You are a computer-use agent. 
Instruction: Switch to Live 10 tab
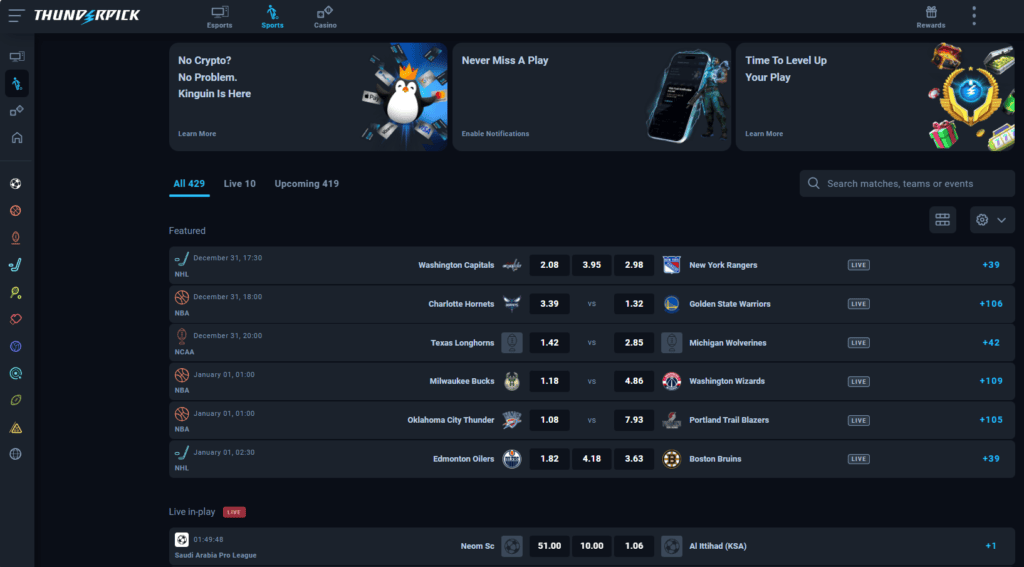(240, 184)
